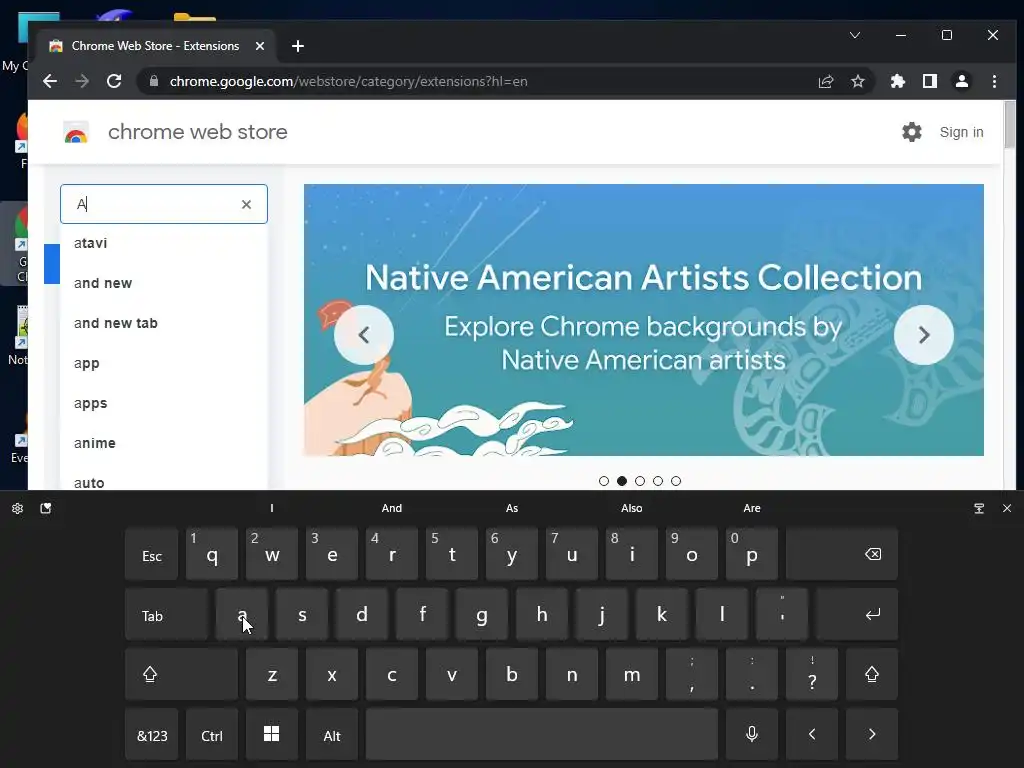Pick the 'As' word prediction
The height and width of the screenshot is (768, 1024).
coord(512,508)
